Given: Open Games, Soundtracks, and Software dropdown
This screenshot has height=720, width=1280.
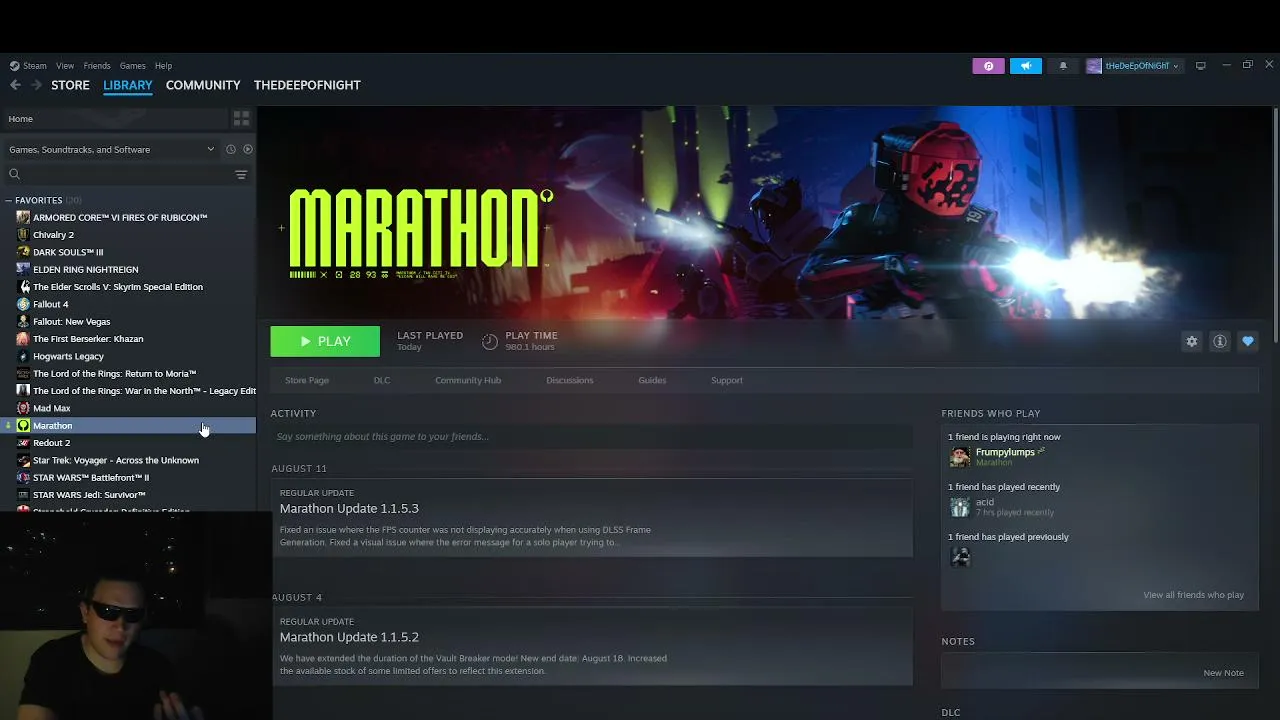Looking at the screenshot, I should pyautogui.click(x=111, y=149).
